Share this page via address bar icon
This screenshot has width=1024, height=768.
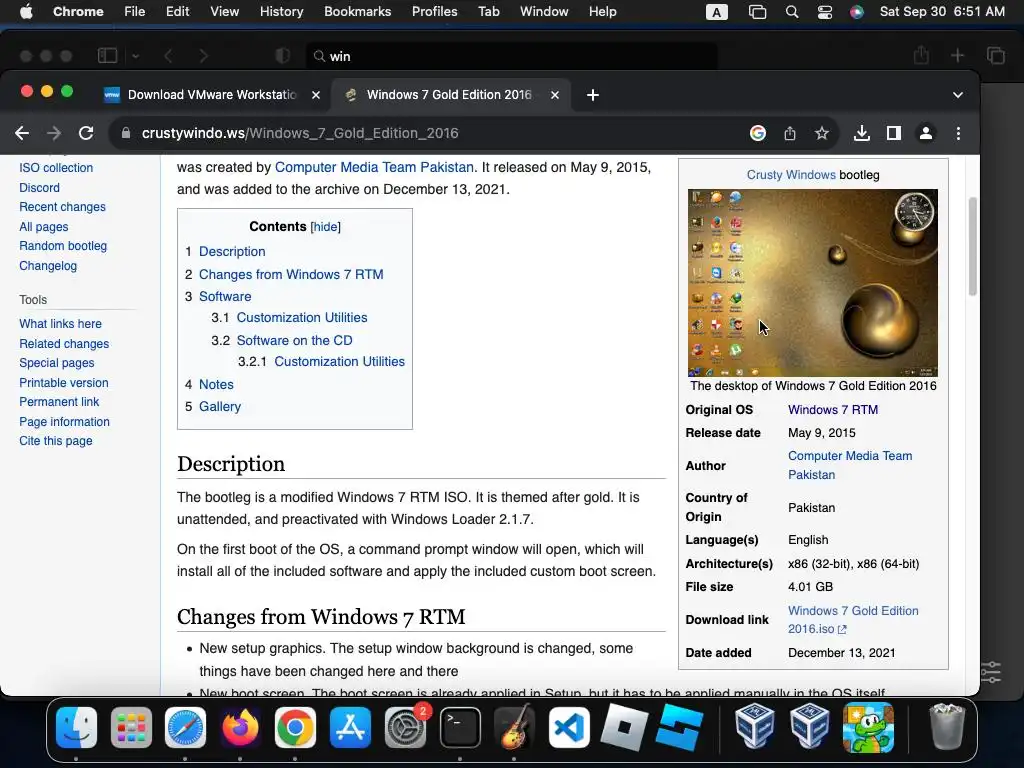click(790, 133)
